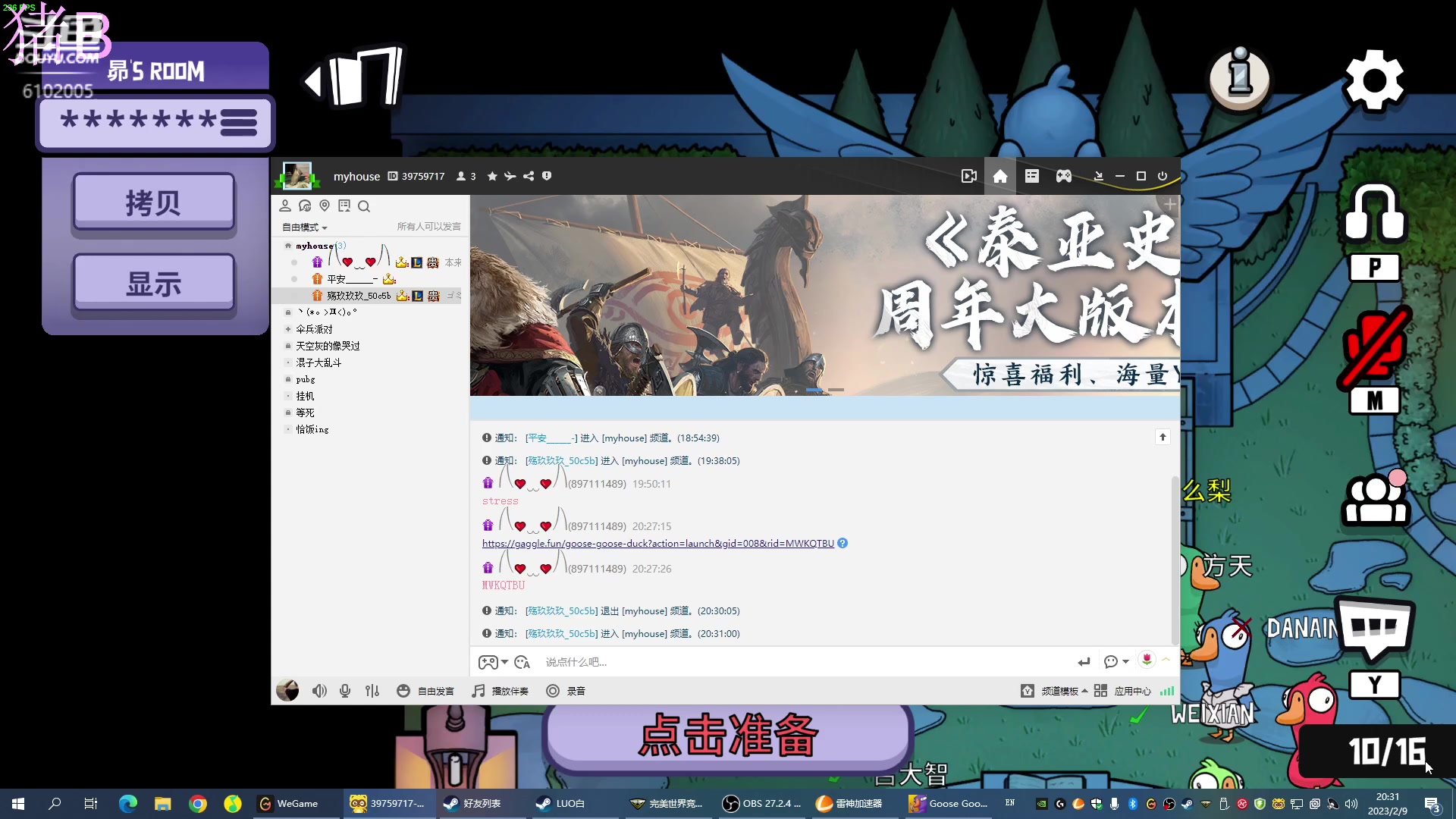This screenshot has width=1456, height=819.
Task: Click the airplane invite icon in the YY header
Action: click(x=510, y=176)
